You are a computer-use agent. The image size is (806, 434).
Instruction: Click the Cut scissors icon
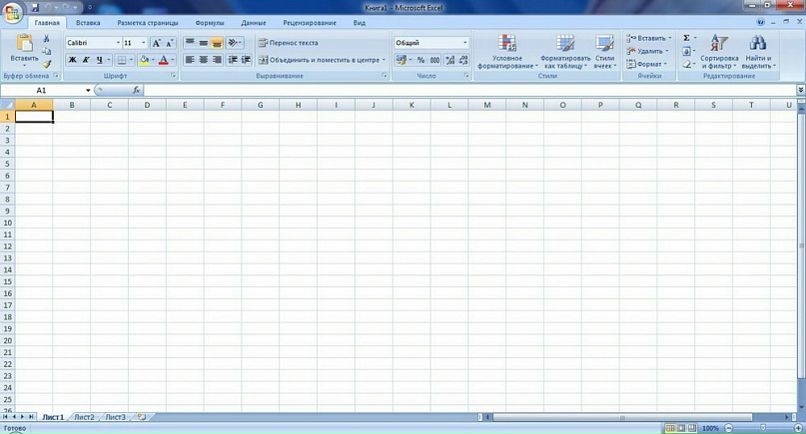(46, 39)
